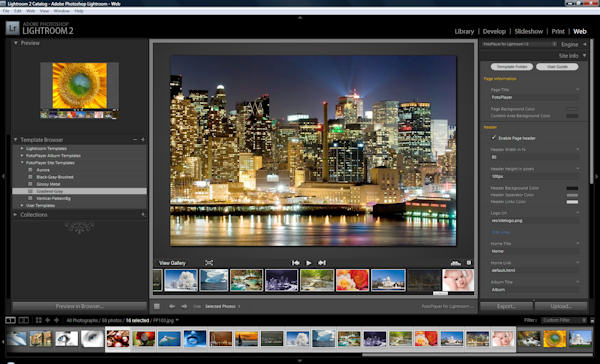Collapse the Template Browser panel

(16, 140)
